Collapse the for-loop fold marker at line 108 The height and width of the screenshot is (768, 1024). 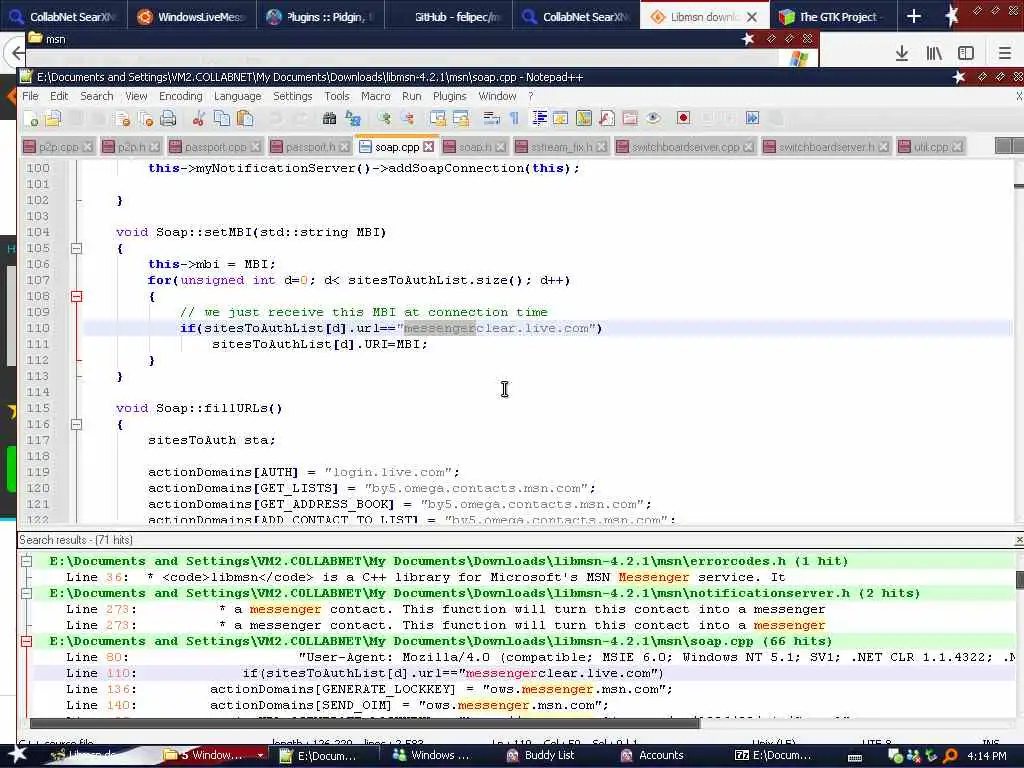coord(76,296)
